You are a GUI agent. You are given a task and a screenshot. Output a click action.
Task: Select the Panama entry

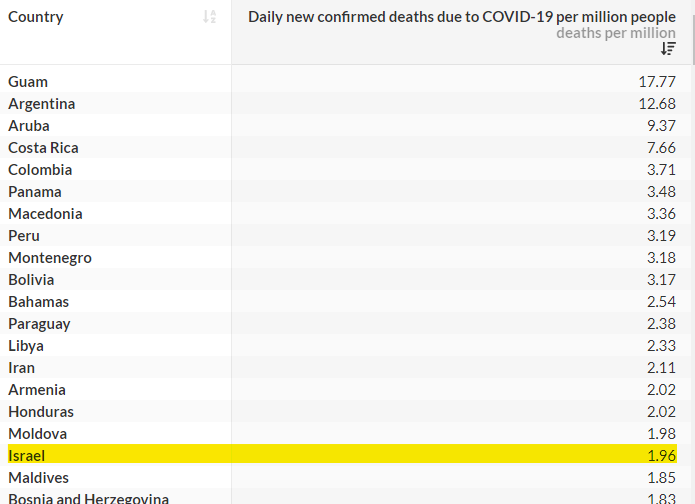click(x=35, y=191)
